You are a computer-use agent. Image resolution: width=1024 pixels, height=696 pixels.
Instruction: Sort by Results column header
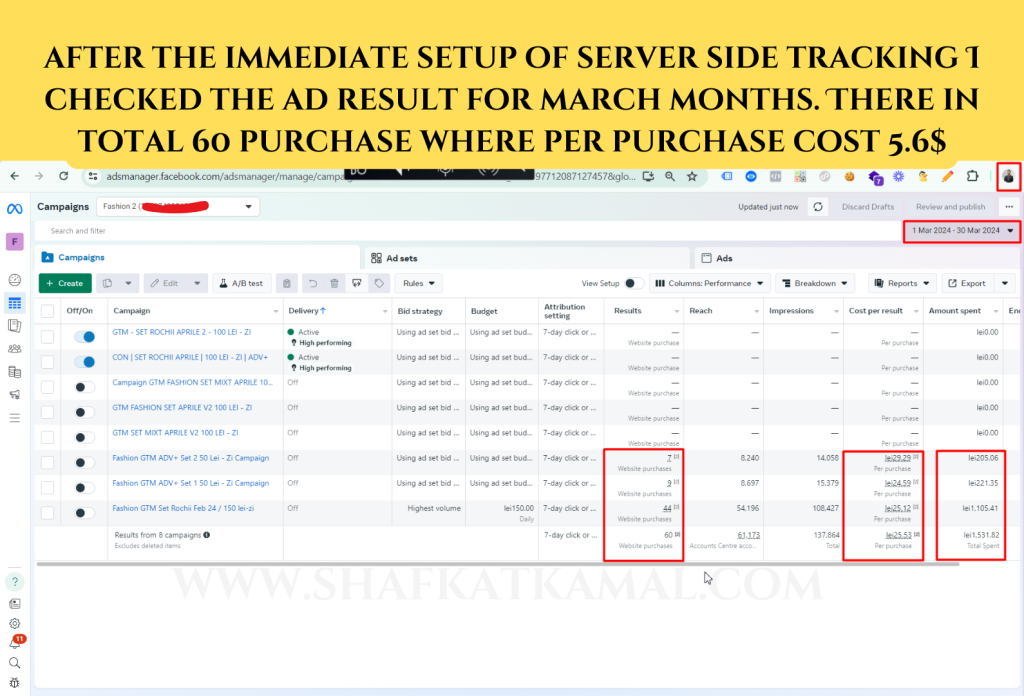pos(628,311)
